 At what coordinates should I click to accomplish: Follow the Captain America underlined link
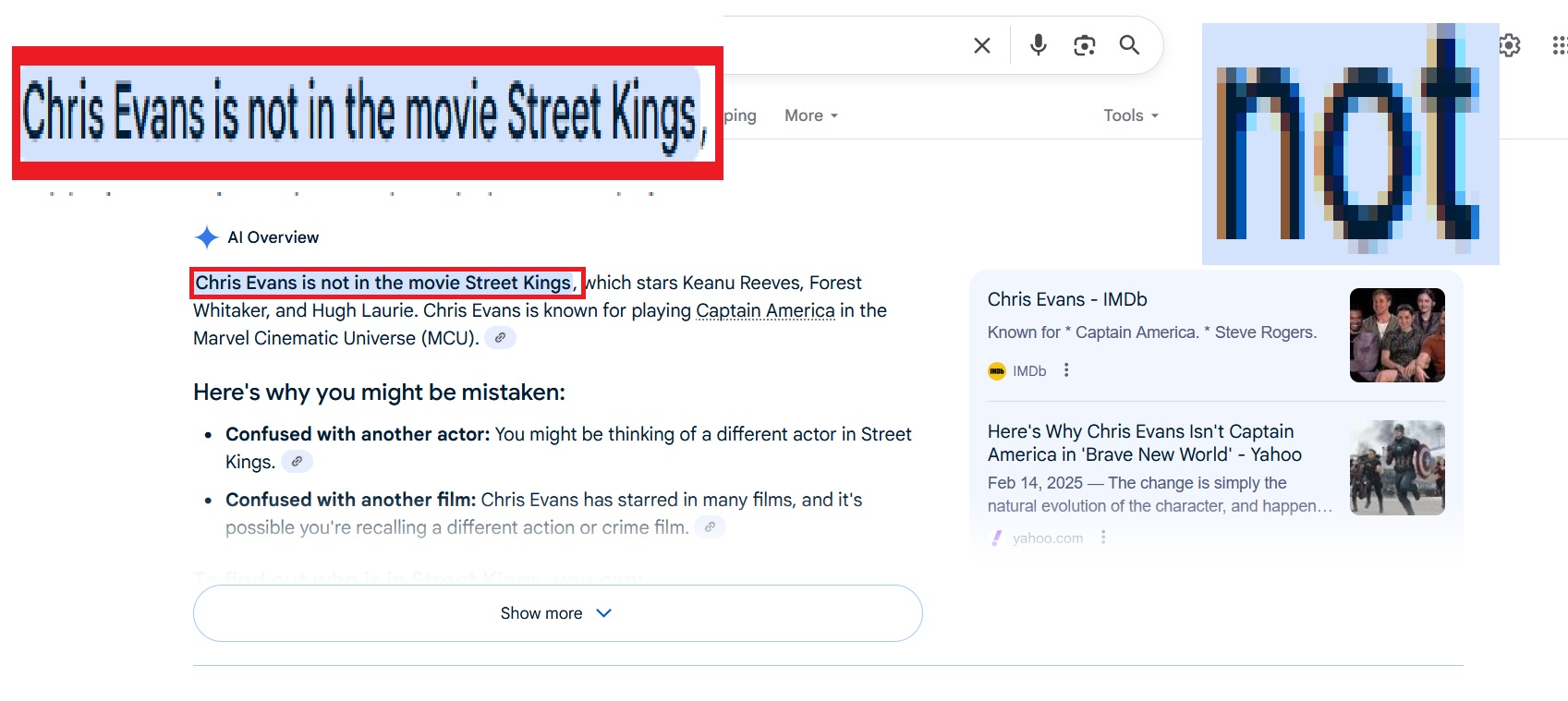click(765, 311)
